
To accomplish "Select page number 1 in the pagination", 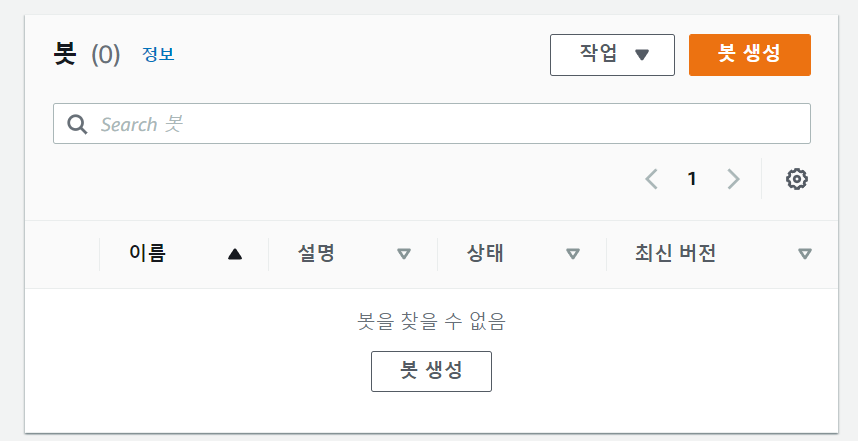I will pos(692,179).
